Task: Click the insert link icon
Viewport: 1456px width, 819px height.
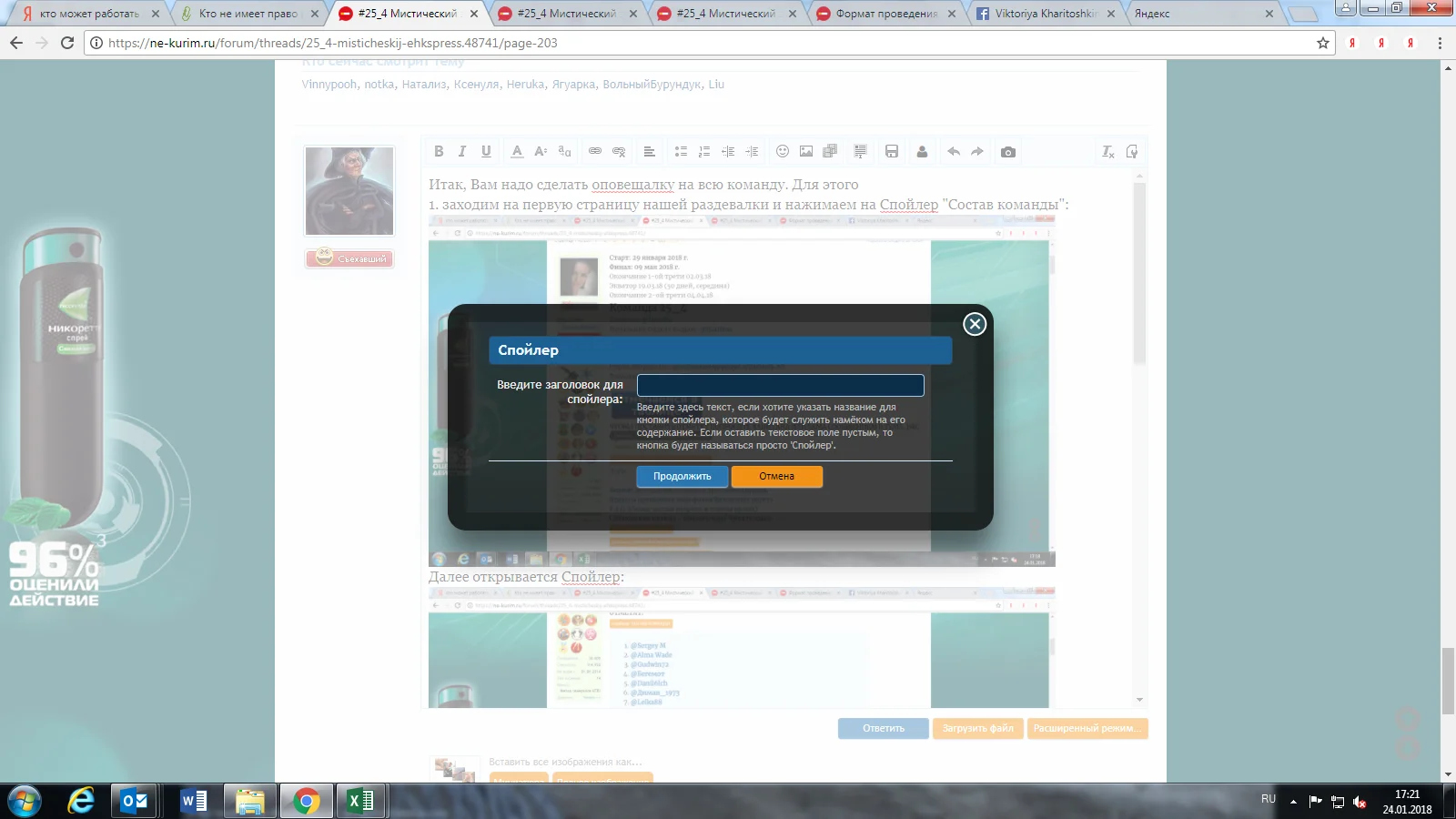Action: (x=595, y=152)
